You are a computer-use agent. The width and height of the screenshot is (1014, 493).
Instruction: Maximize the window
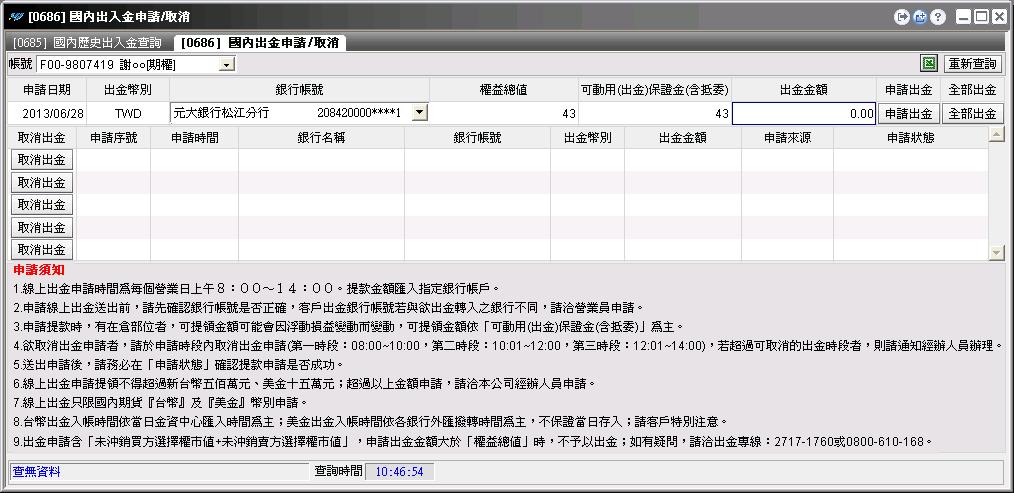click(980, 17)
